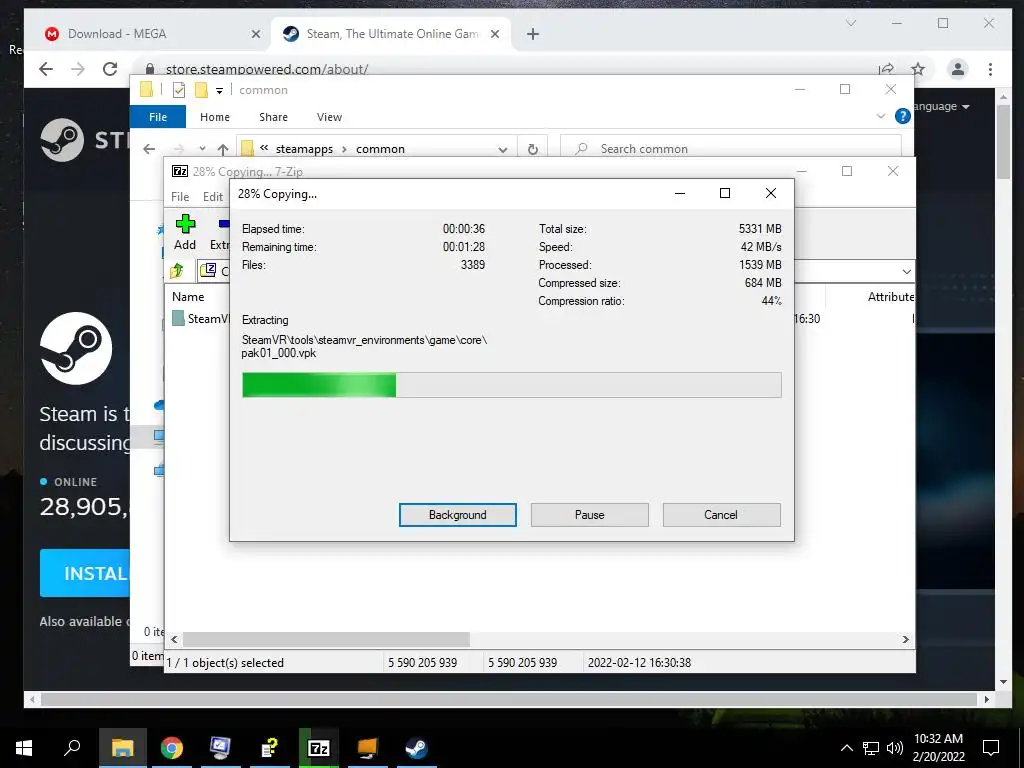Click the 7-Zip horizontal scrollbar thumb
Screen dimensions: 1024x768
(x=326, y=639)
